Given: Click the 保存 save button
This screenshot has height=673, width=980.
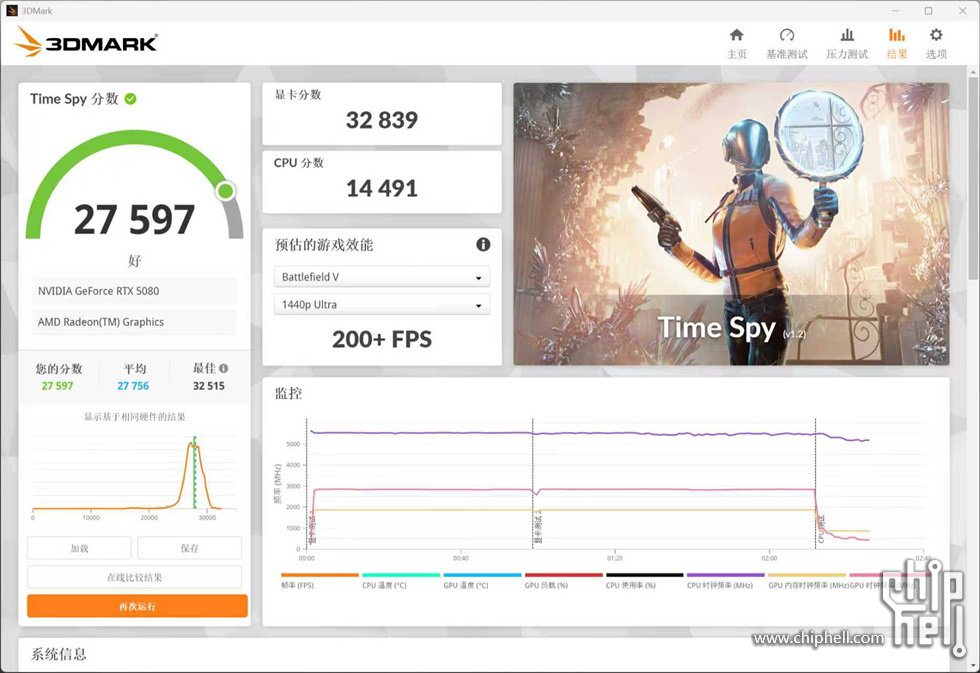Looking at the screenshot, I should 189,548.
